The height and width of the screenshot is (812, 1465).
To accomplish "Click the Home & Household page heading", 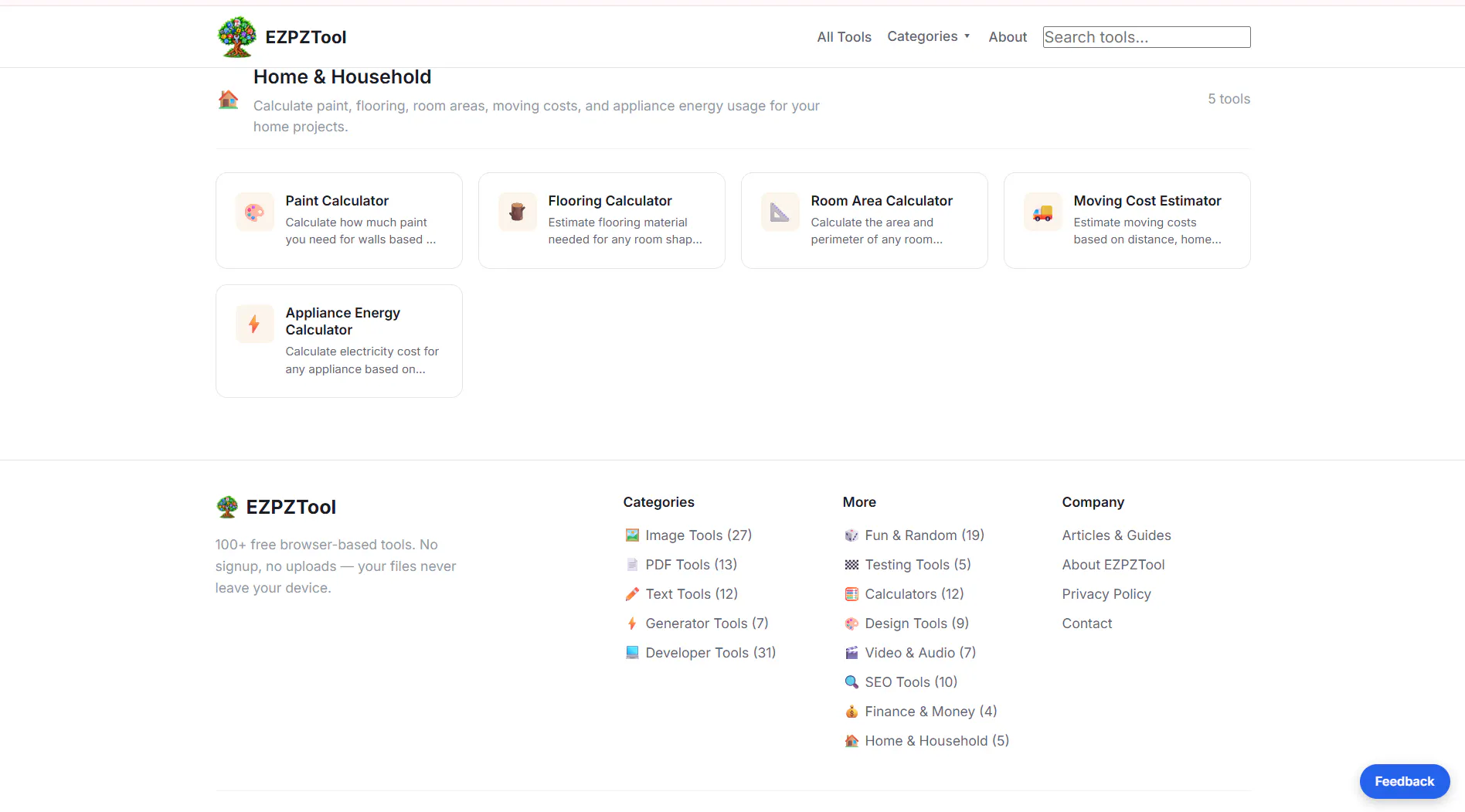I will click(342, 77).
